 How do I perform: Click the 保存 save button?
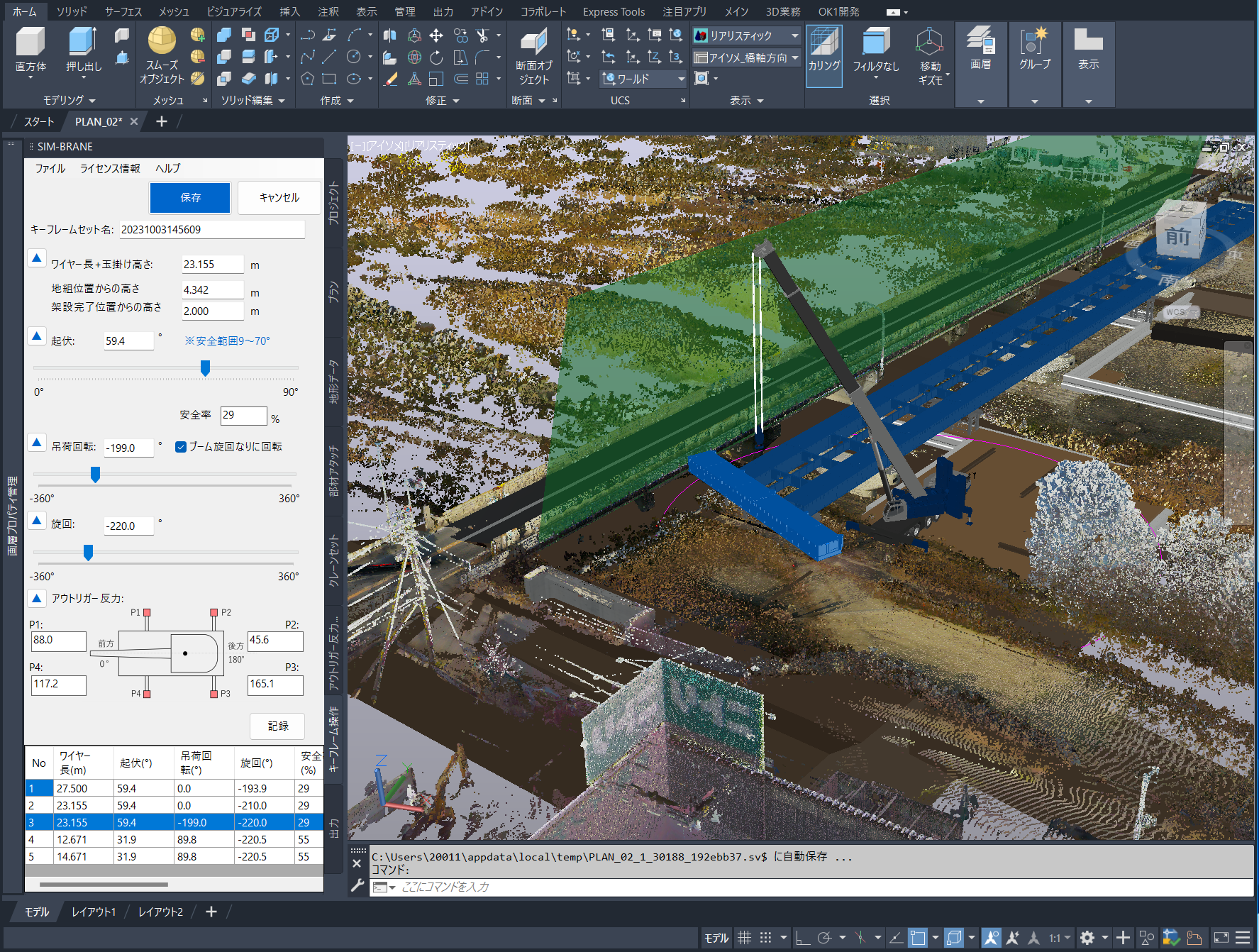click(190, 197)
